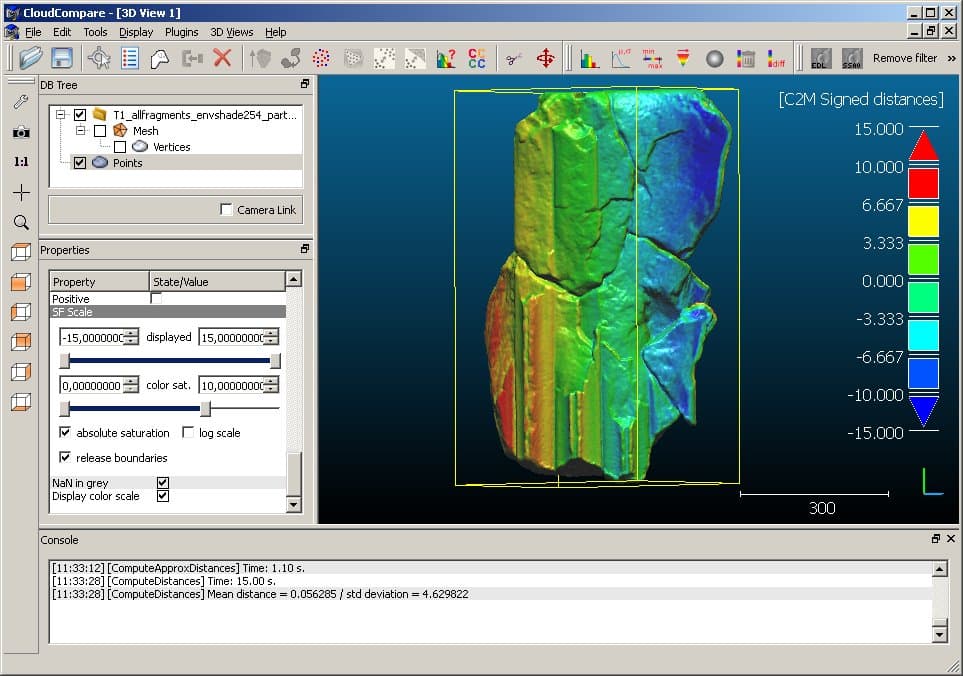Enable the log scale option
The height and width of the screenshot is (676, 963).
pos(189,432)
